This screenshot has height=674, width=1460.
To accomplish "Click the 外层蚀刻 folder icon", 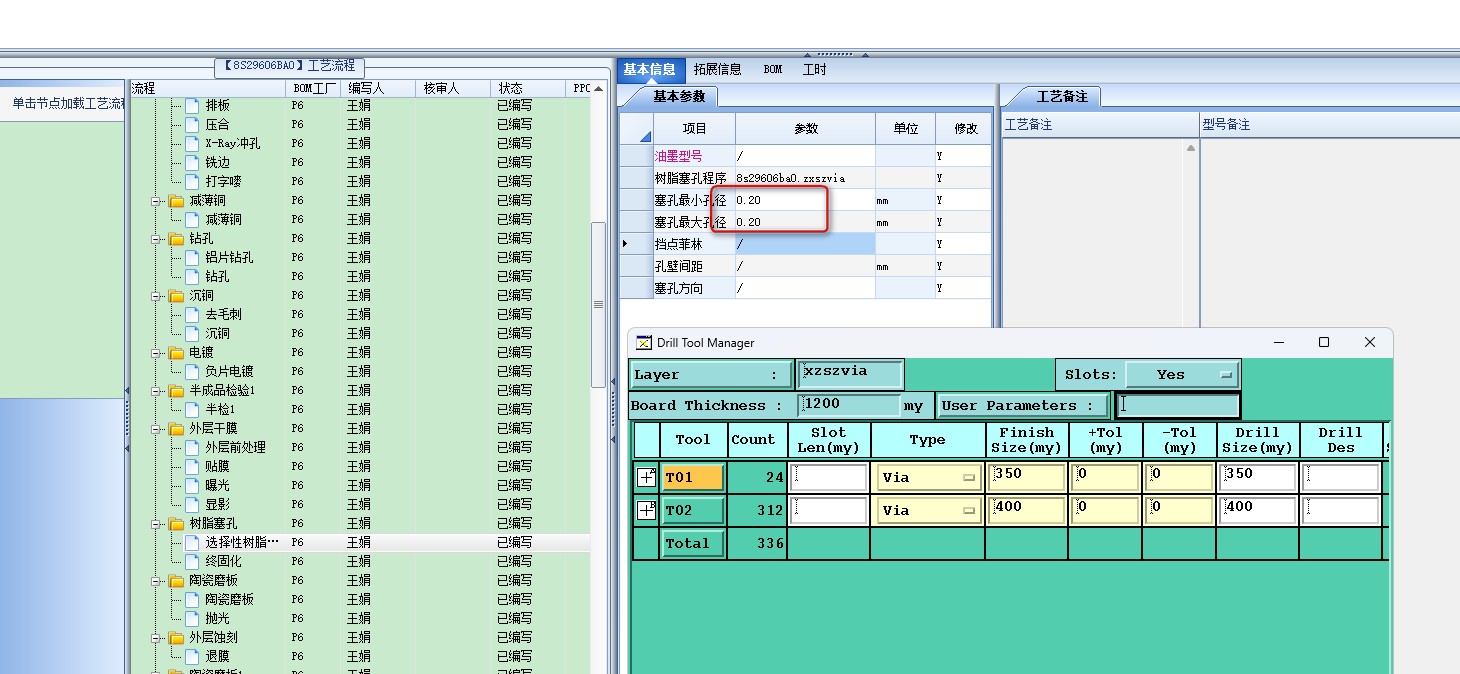I will click(x=176, y=637).
